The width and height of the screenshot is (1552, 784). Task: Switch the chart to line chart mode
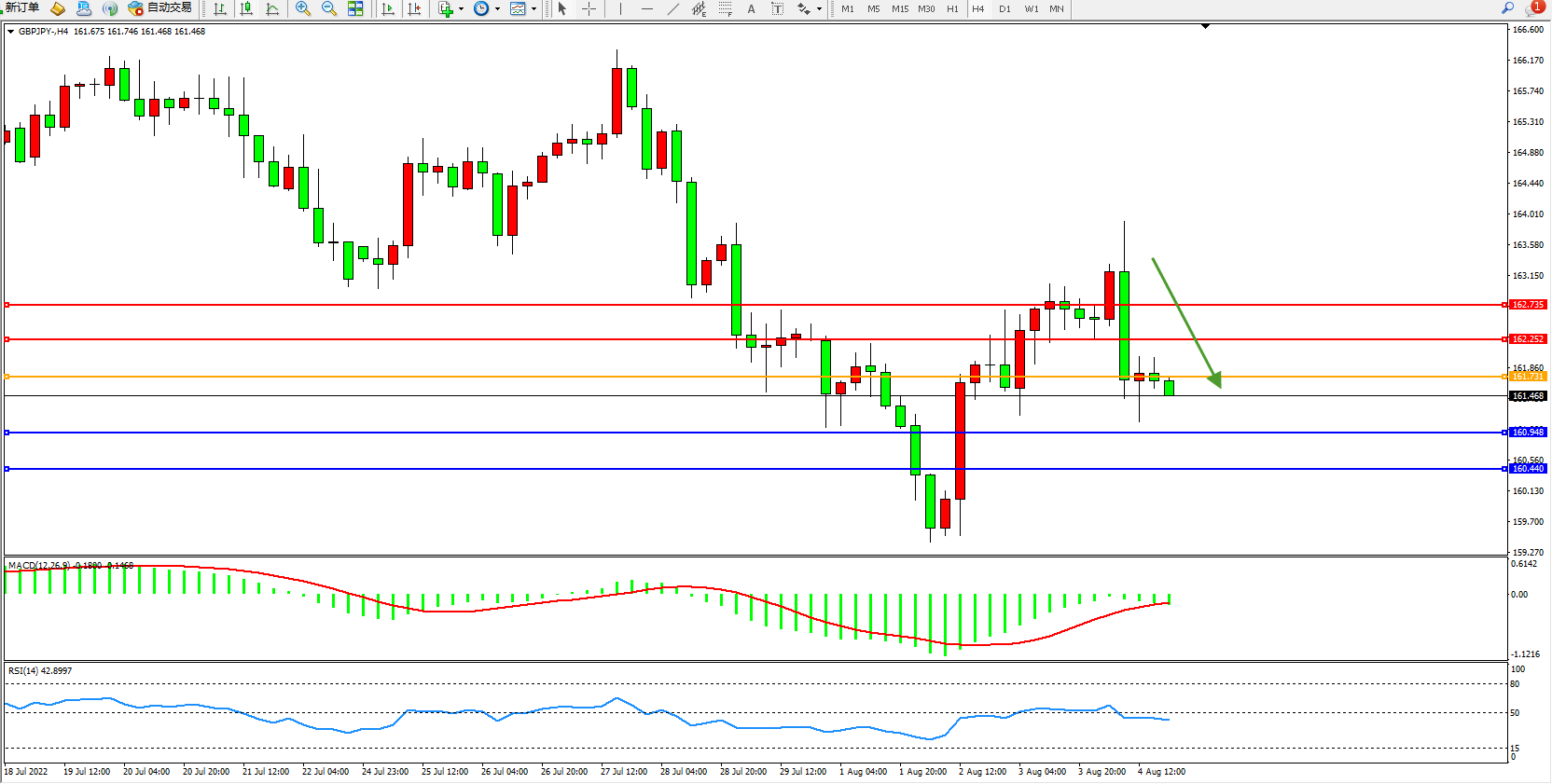point(272,9)
